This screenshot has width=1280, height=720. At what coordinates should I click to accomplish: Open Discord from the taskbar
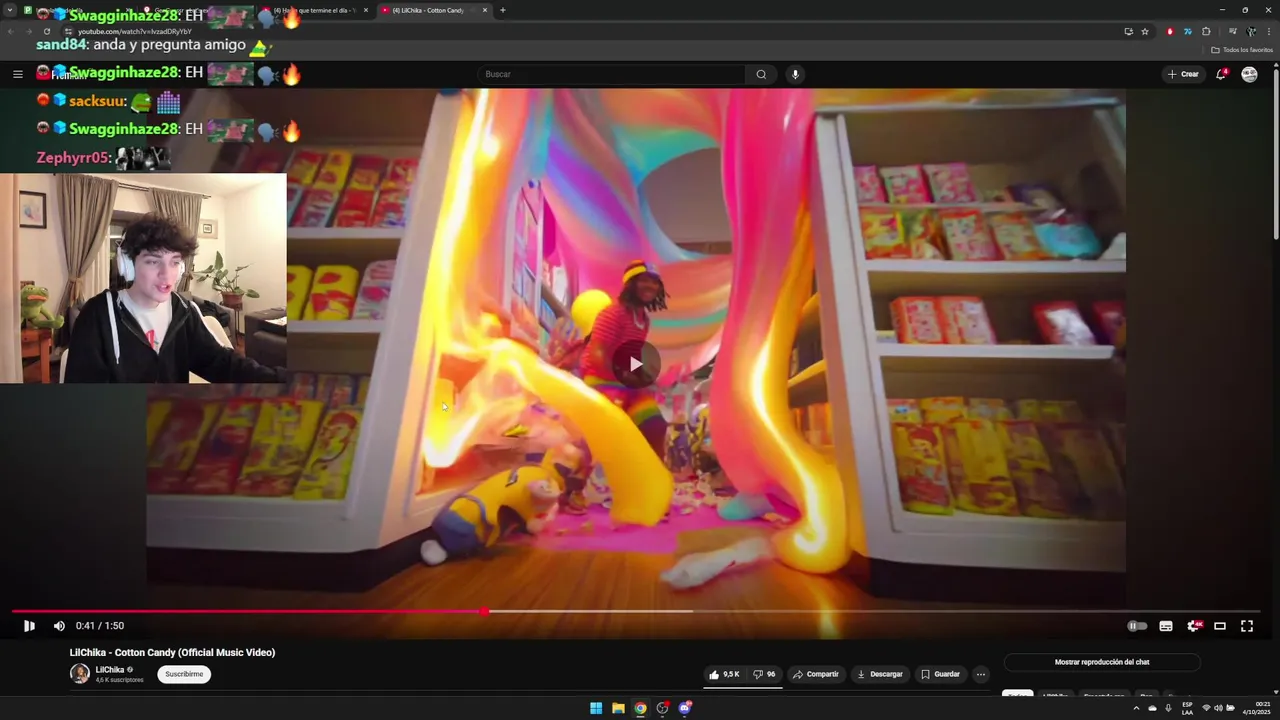pos(685,708)
